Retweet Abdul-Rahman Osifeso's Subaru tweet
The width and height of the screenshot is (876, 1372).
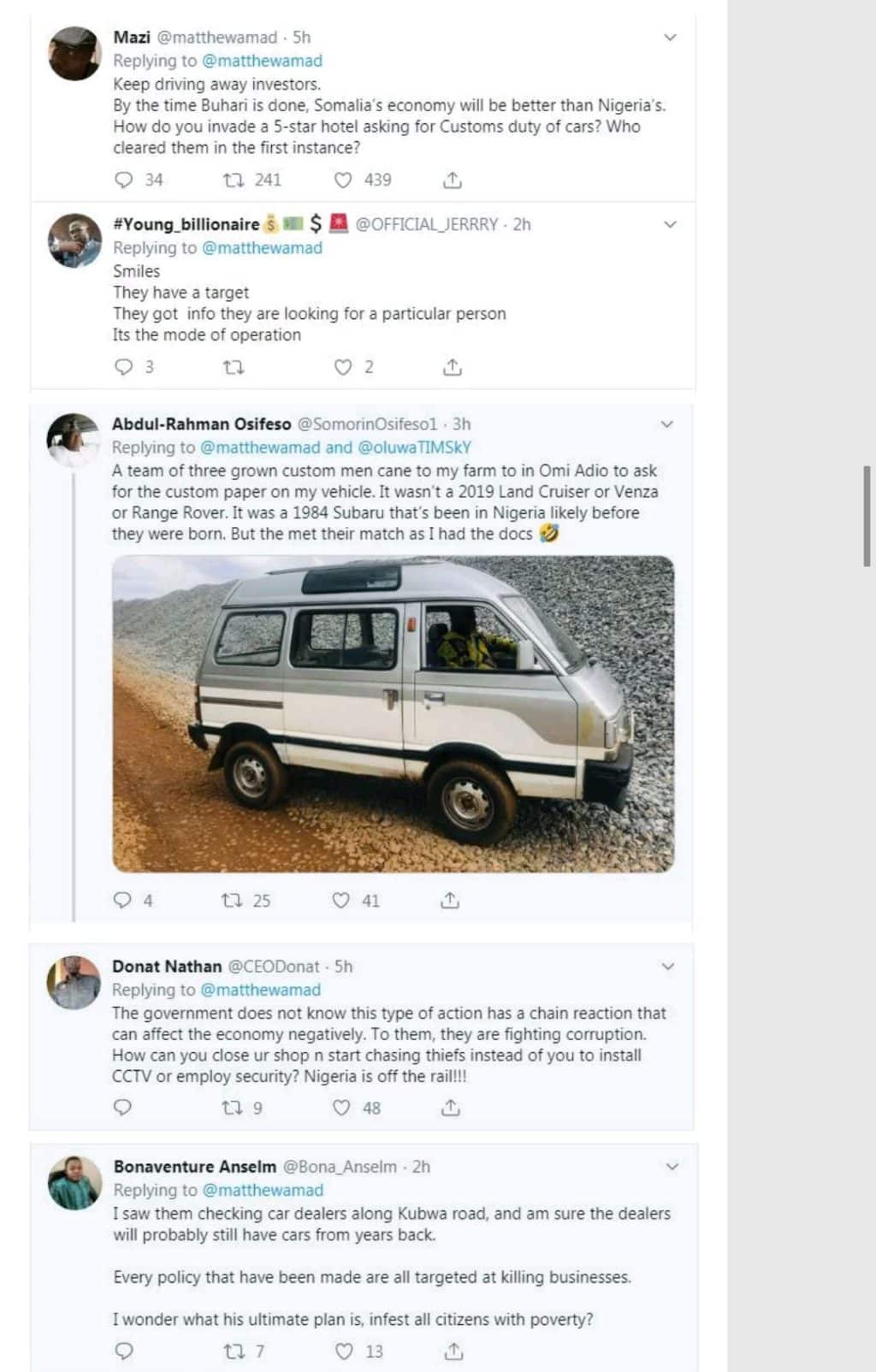coord(232,901)
